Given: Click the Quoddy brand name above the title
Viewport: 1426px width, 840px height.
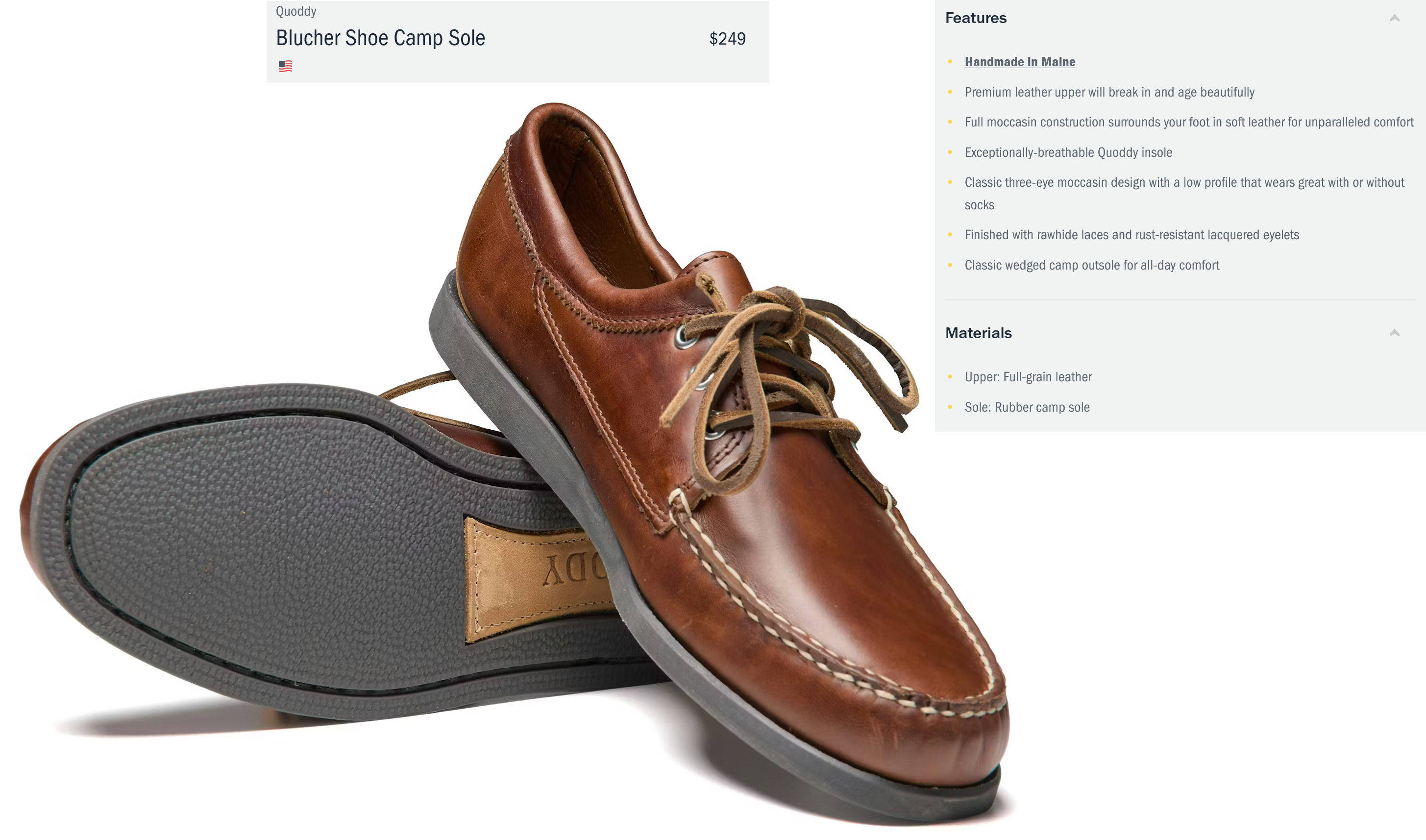Looking at the screenshot, I should tap(296, 11).
